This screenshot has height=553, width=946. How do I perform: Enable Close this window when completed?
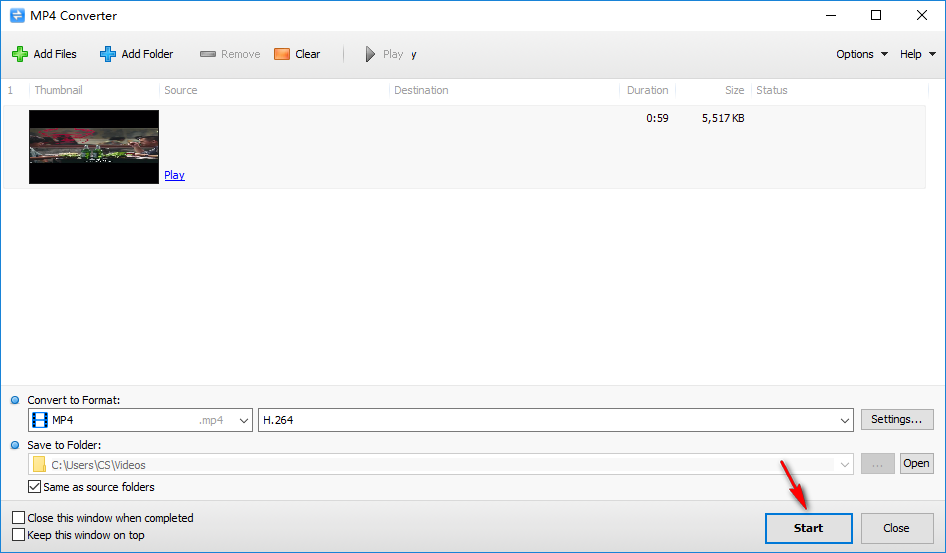pos(19,518)
